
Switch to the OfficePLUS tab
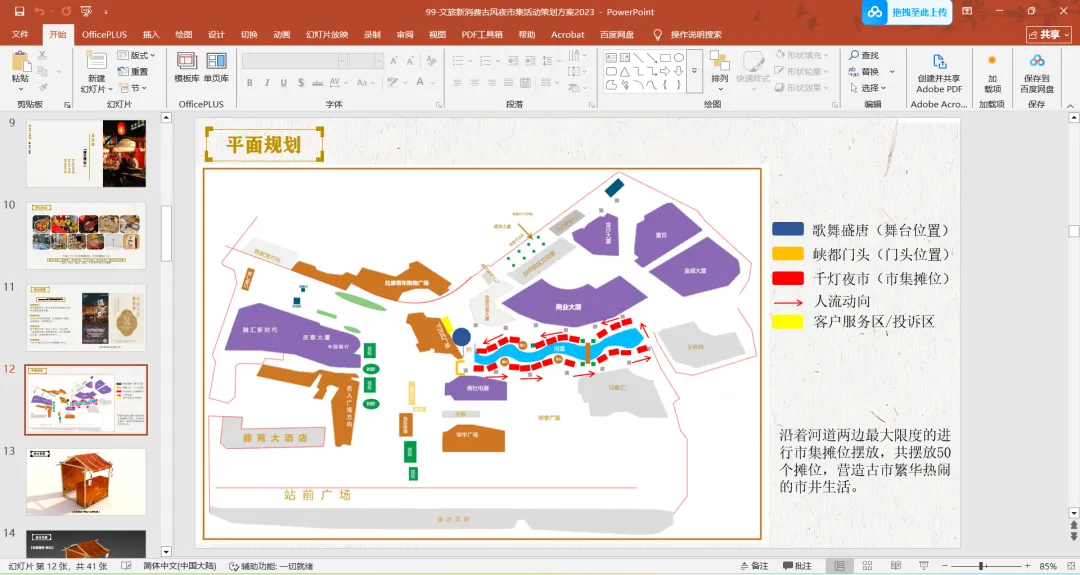click(x=104, y=34)
